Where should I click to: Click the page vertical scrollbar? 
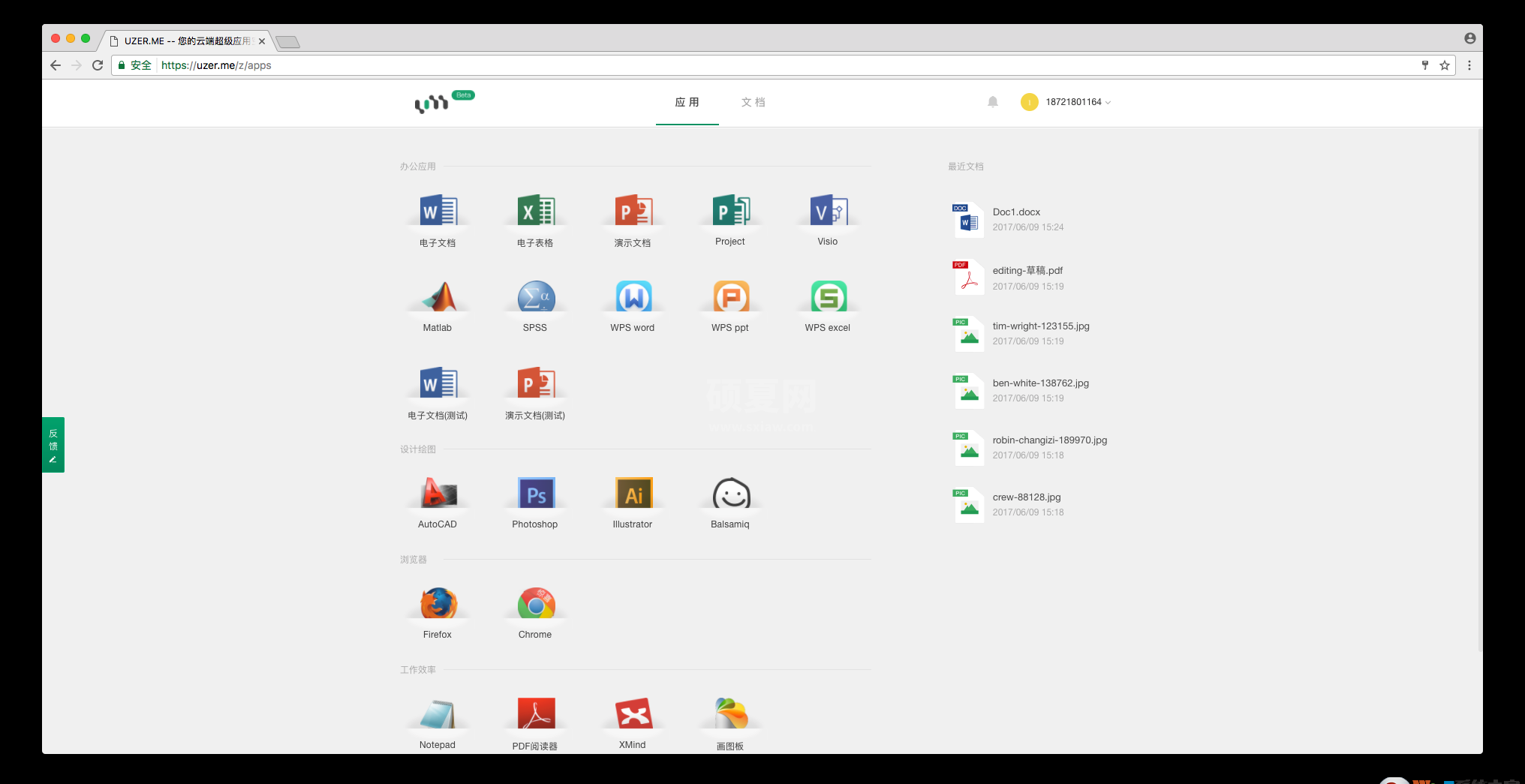(x=1479, y=390)
